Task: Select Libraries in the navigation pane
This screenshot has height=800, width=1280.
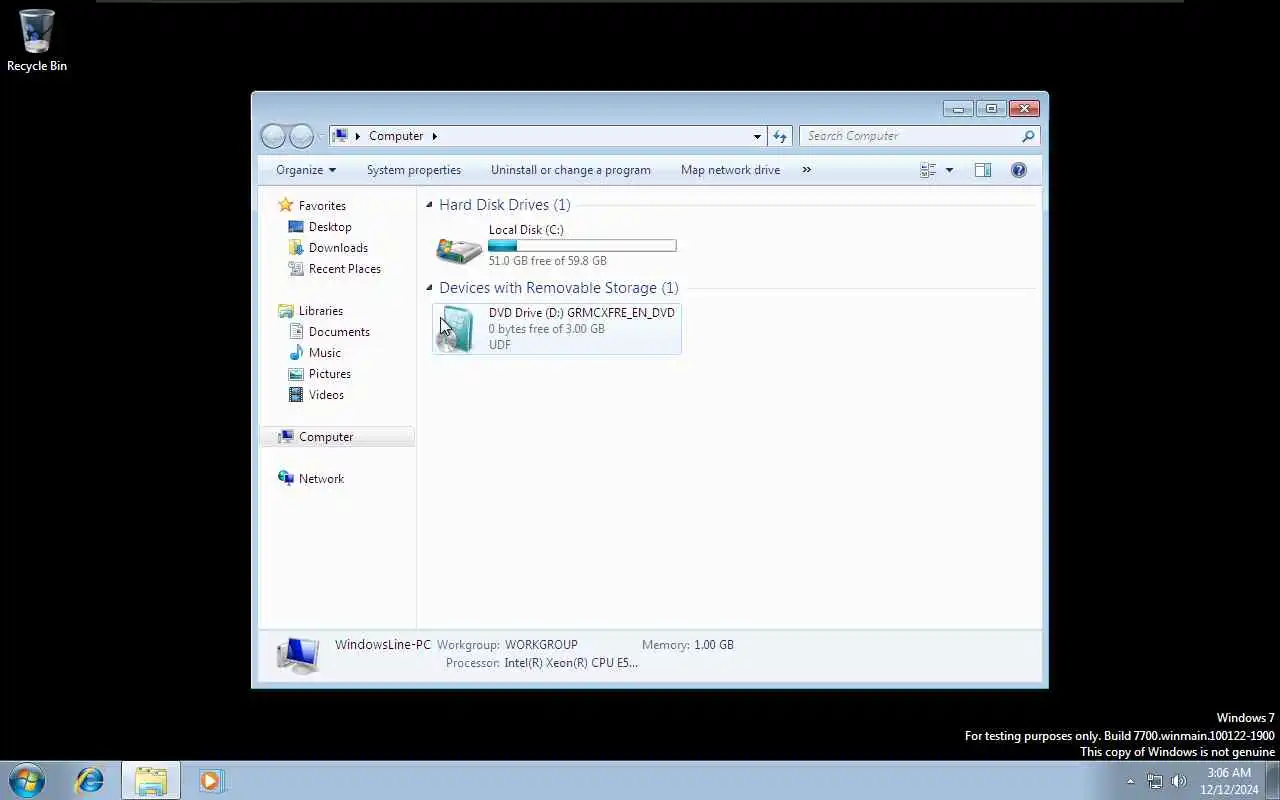Action: [320, 311]
